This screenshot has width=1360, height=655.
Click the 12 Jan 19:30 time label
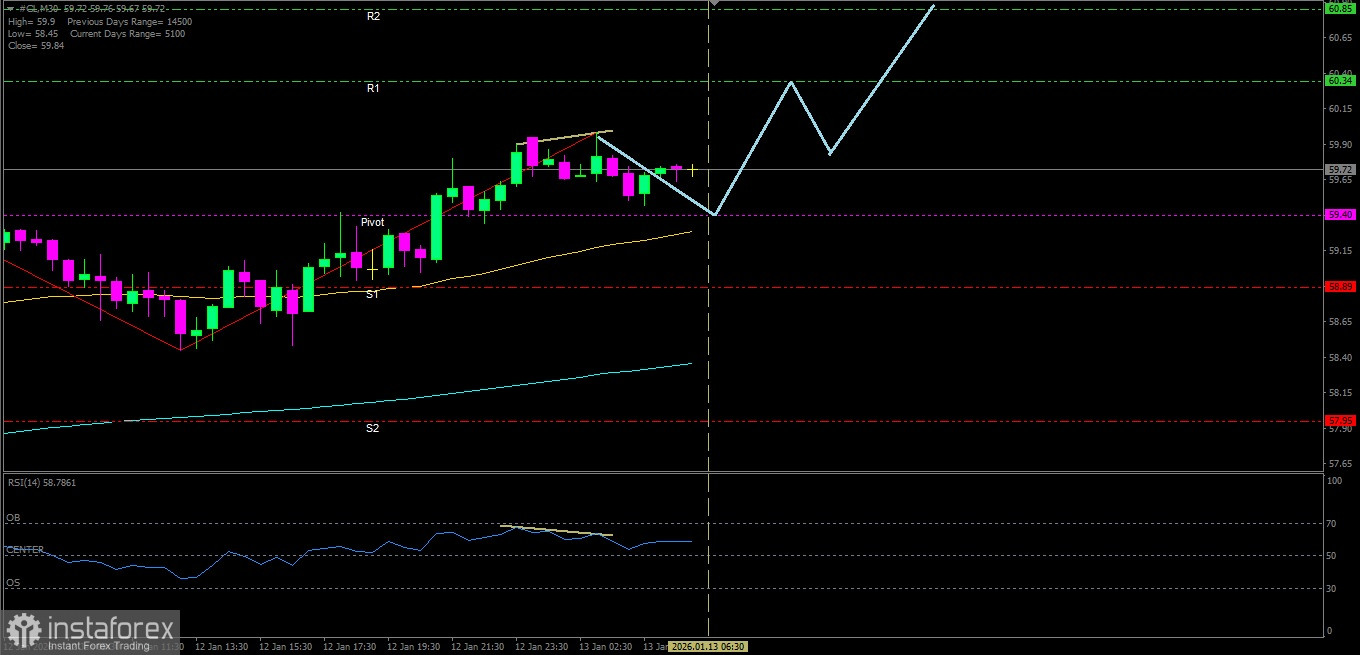point(414,647)
